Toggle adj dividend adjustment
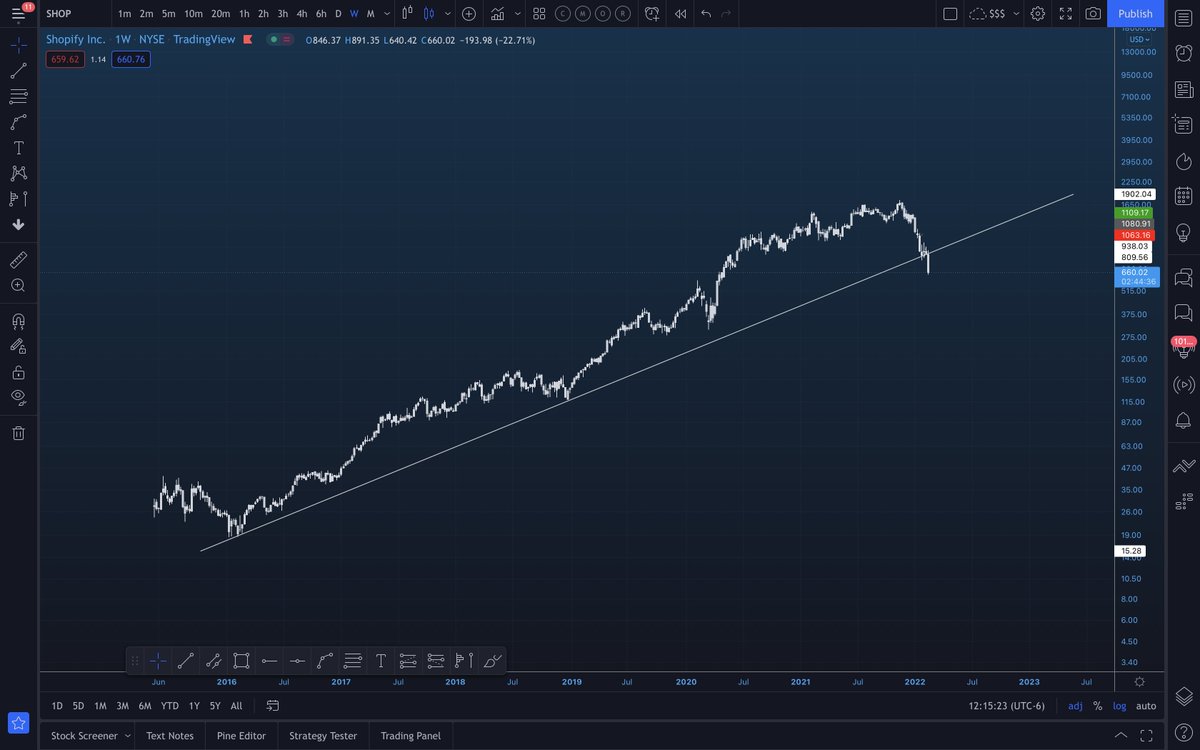 coord(1075,706)
